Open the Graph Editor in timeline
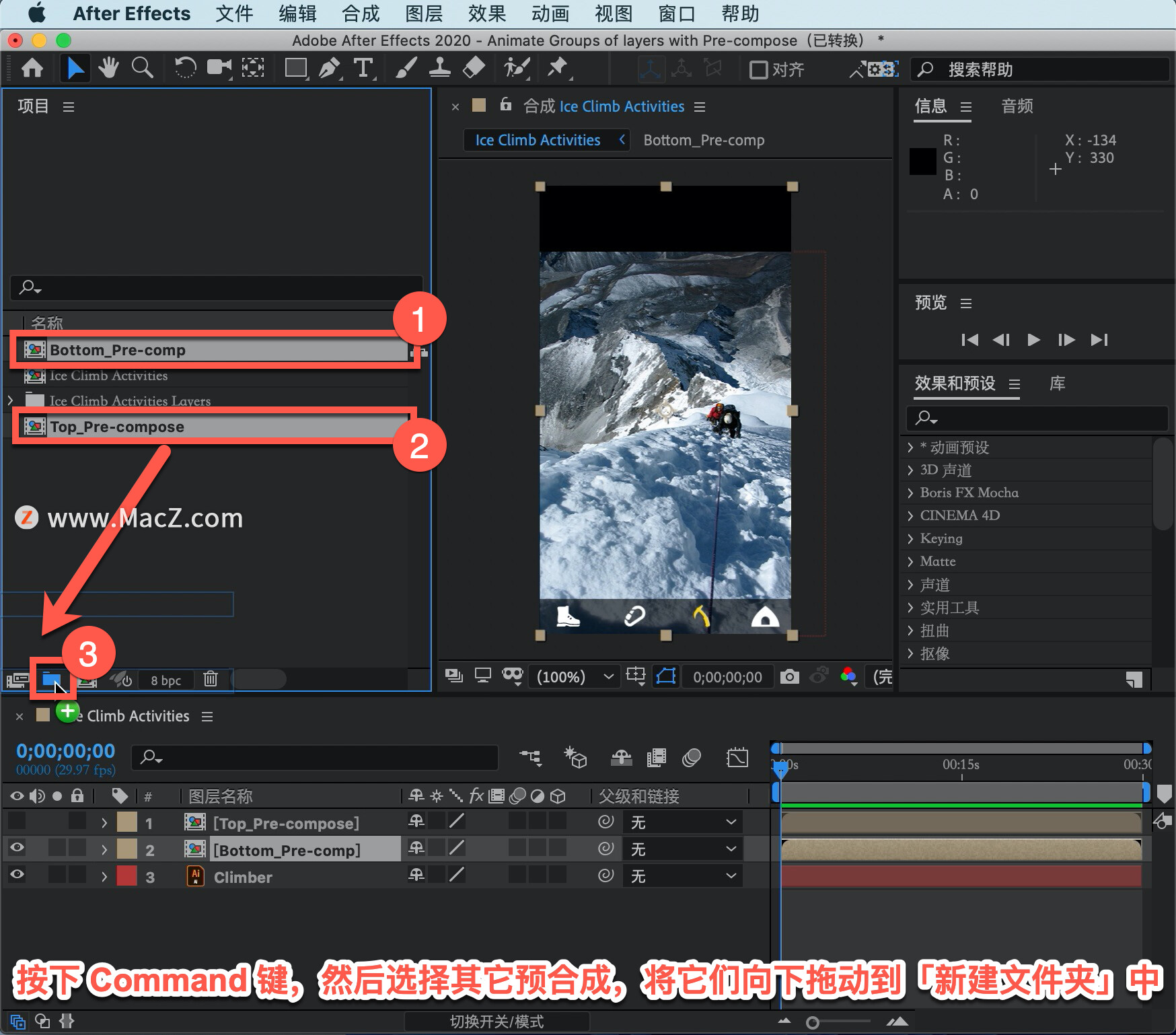 [737, 758]
